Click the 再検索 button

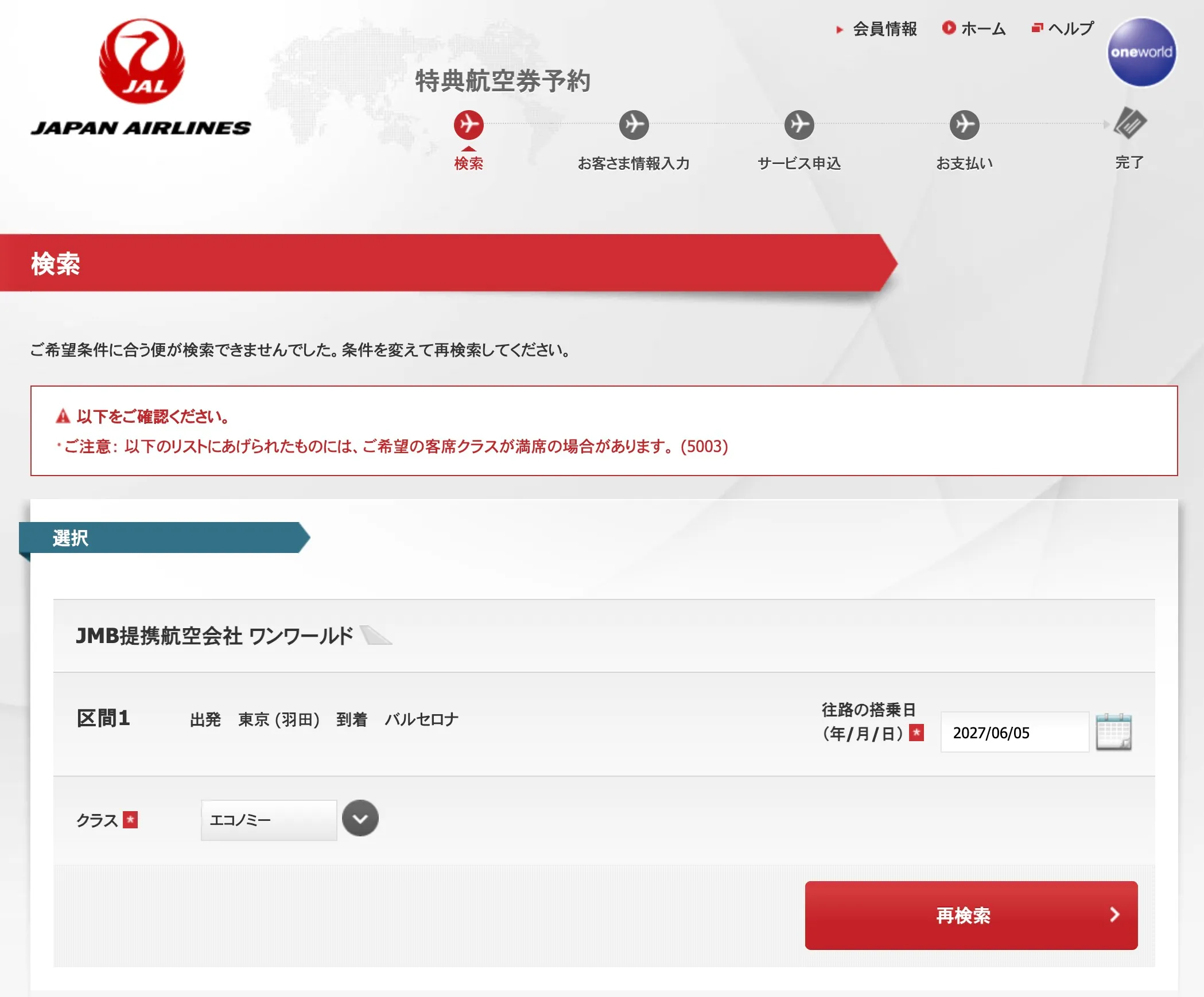pos(971,915)
